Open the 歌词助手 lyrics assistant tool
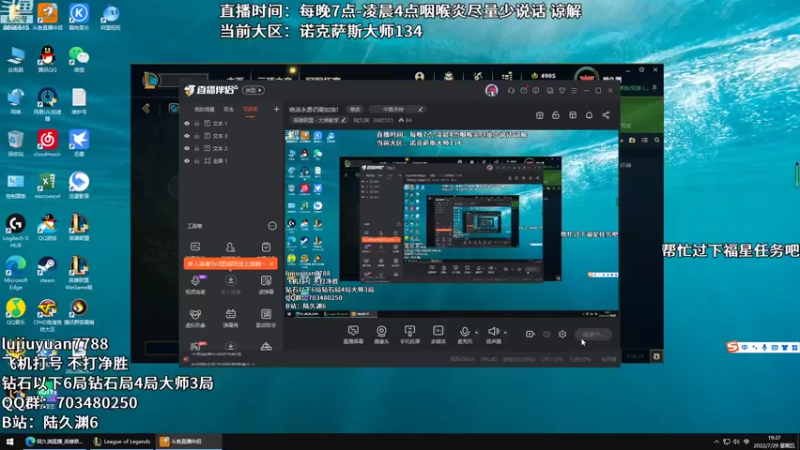800x450 pixels. 266,318
